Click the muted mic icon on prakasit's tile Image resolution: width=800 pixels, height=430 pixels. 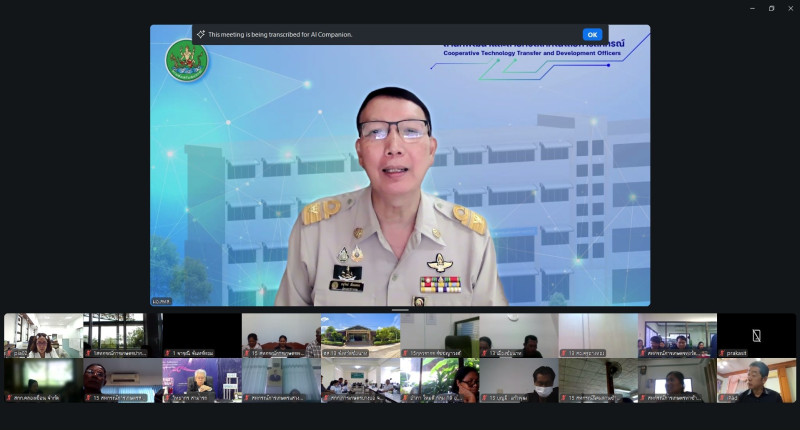click(722, 353)
